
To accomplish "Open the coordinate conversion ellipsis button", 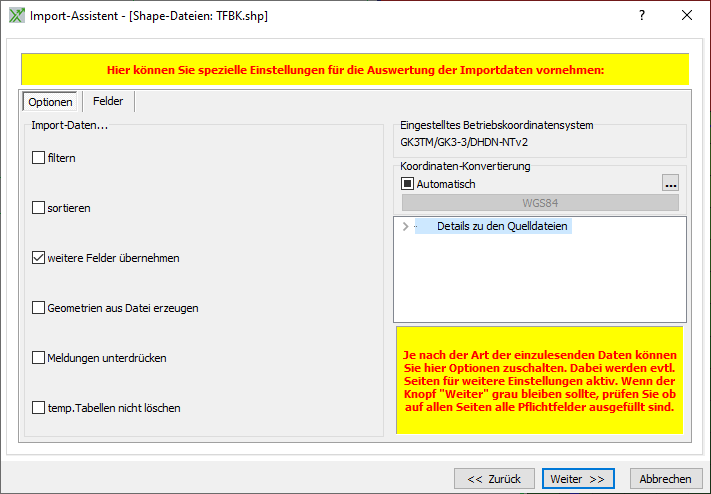I will pos(670,183).
